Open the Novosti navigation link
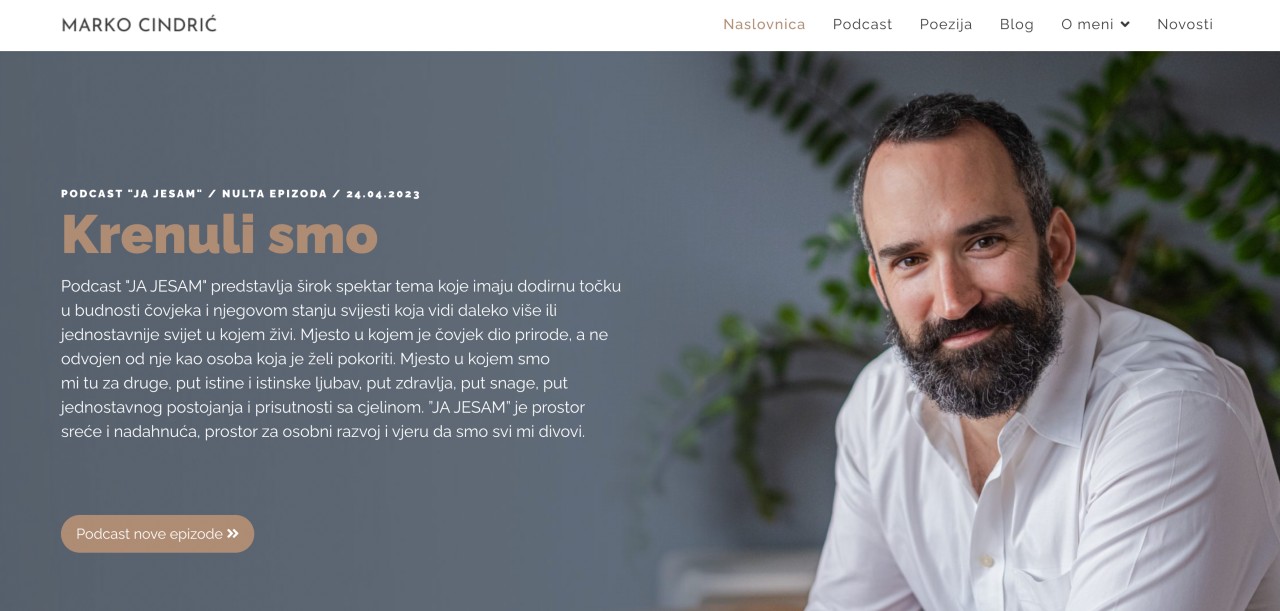The width and height of the screenshot is (1280, 611). [1185, 24]
